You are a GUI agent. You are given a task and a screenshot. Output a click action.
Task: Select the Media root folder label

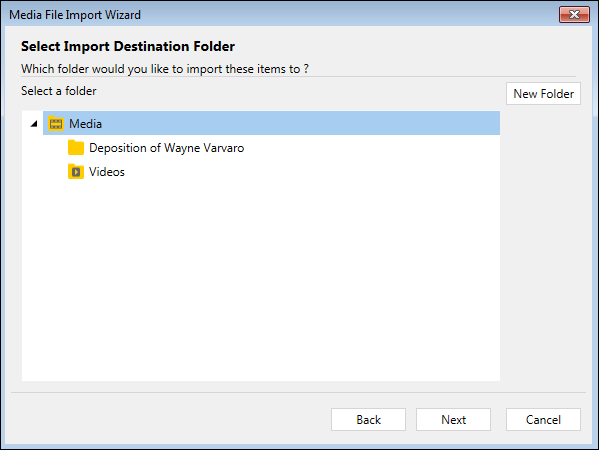85,124
